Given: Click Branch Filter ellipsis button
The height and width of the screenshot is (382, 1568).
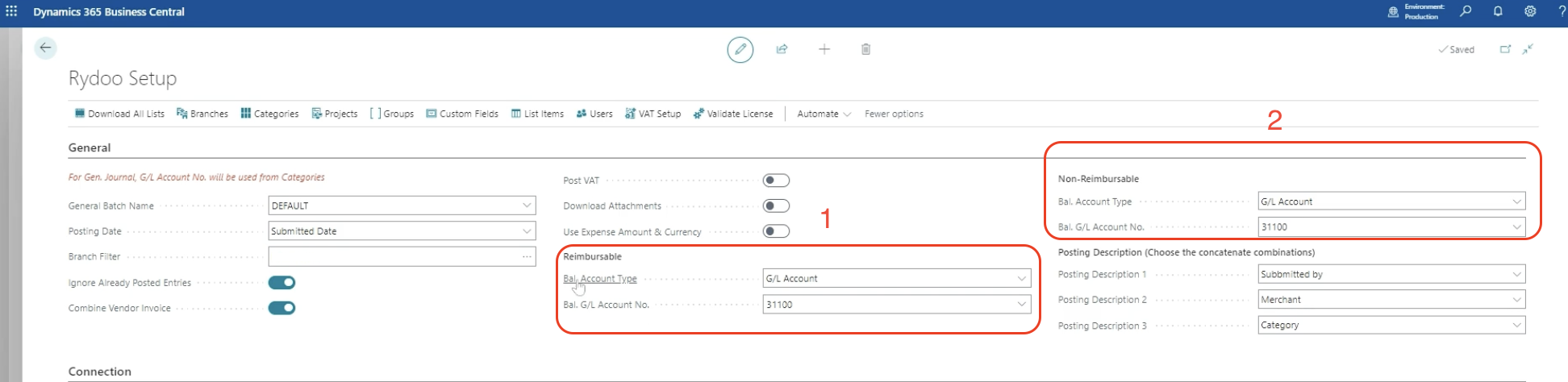Looking at the screenshot, I should coord(527,257).
